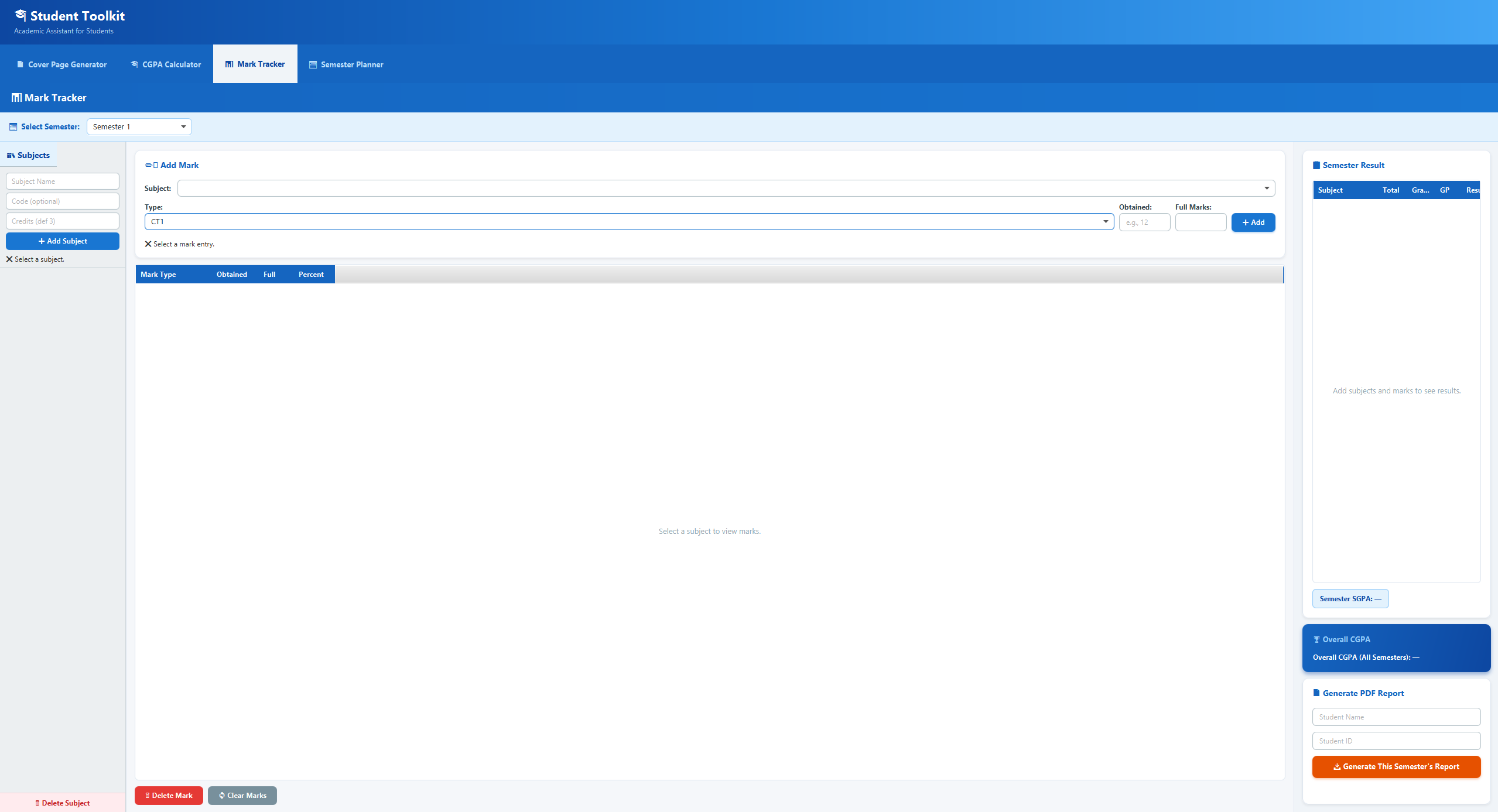The image size is (1498, 812).
Task: Click the Generate PDF Report file icon
Action: point(1316,693)
